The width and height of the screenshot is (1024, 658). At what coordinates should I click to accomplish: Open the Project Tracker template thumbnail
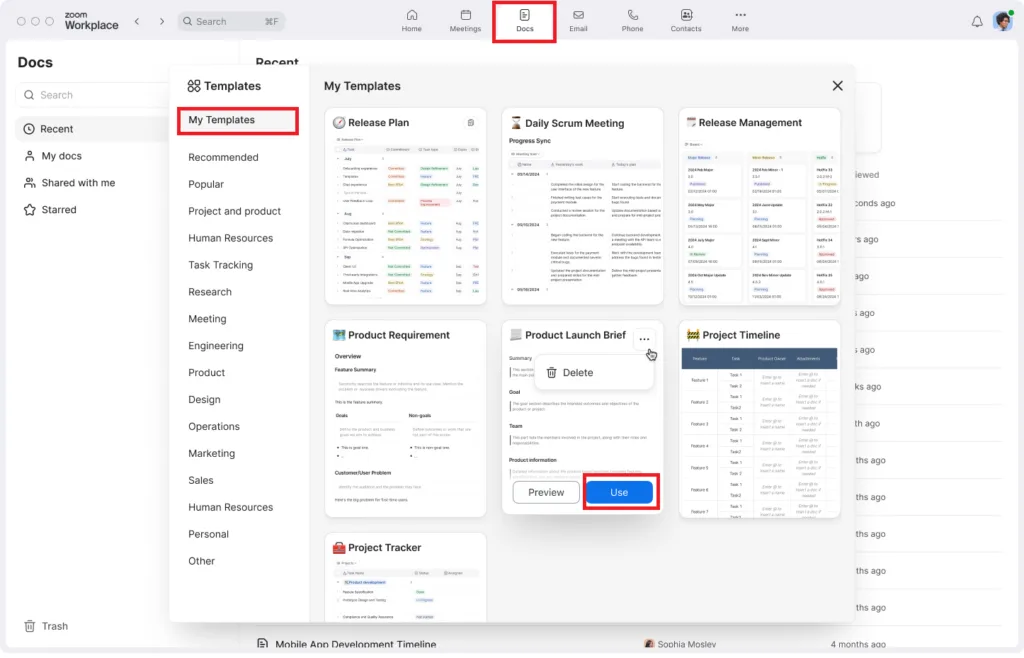(405, 580)
